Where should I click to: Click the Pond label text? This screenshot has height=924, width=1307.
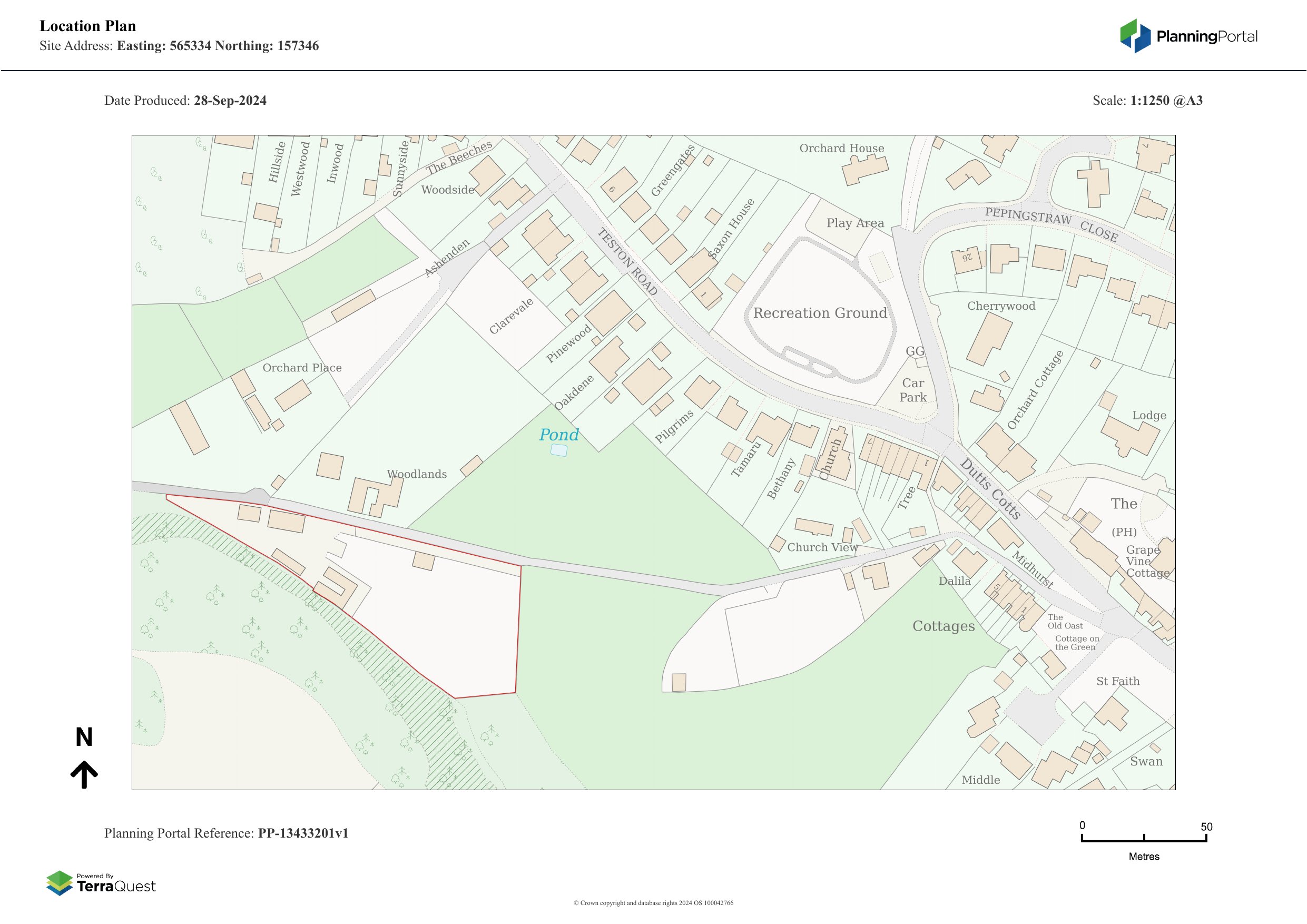[558, 435]
